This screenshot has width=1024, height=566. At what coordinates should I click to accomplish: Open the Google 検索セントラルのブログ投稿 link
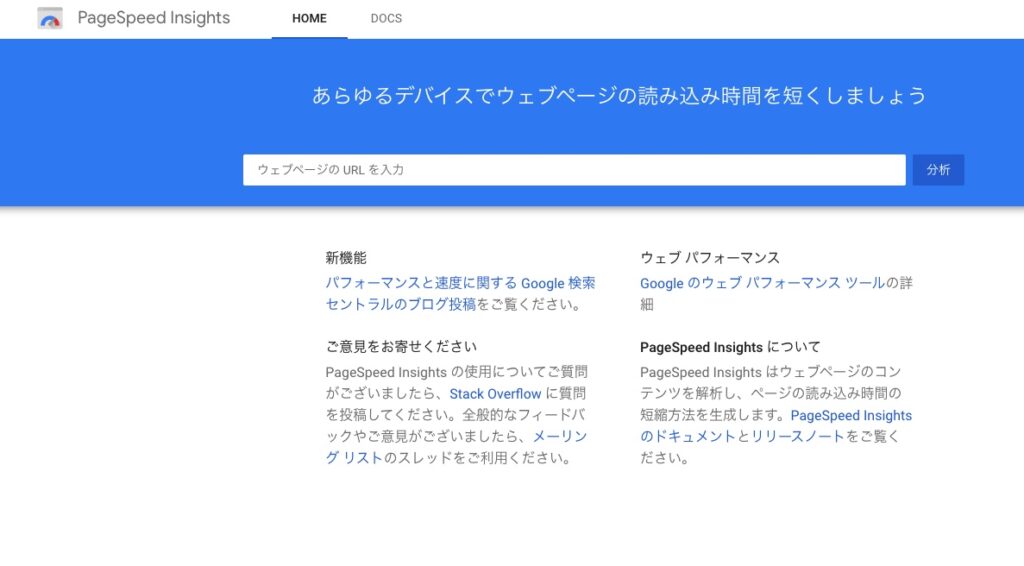(x=460, y=293)
